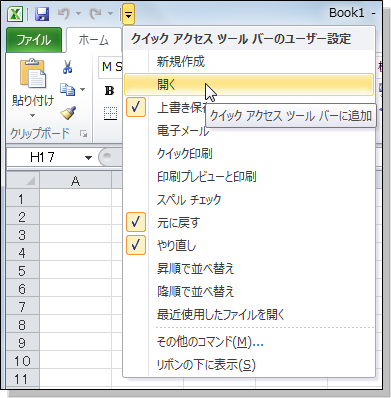Enable スペル チェック in the menu
Viewport: 391px width, 398px height.
249,200
